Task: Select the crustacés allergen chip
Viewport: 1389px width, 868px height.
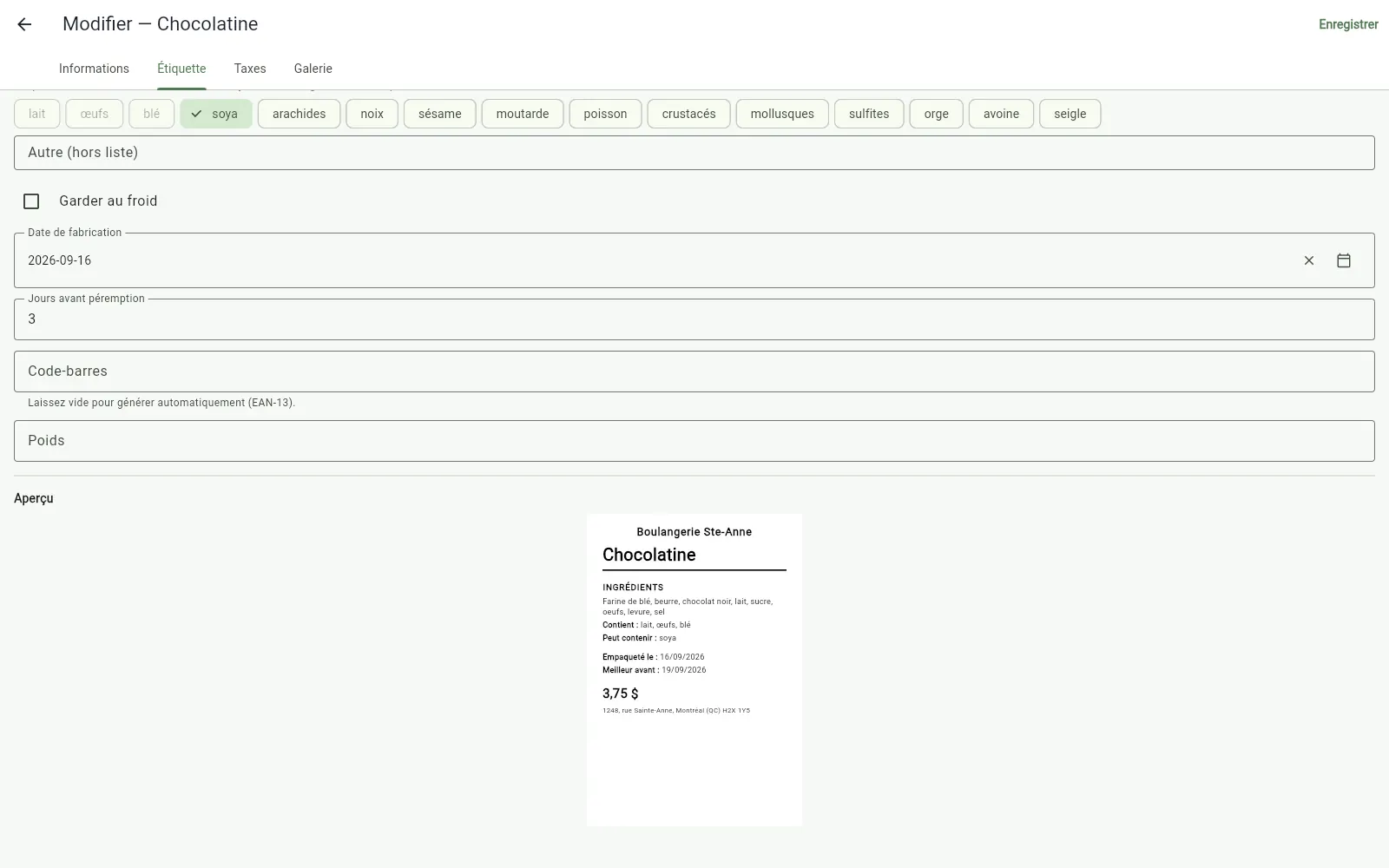Action: tap(689, 114)
